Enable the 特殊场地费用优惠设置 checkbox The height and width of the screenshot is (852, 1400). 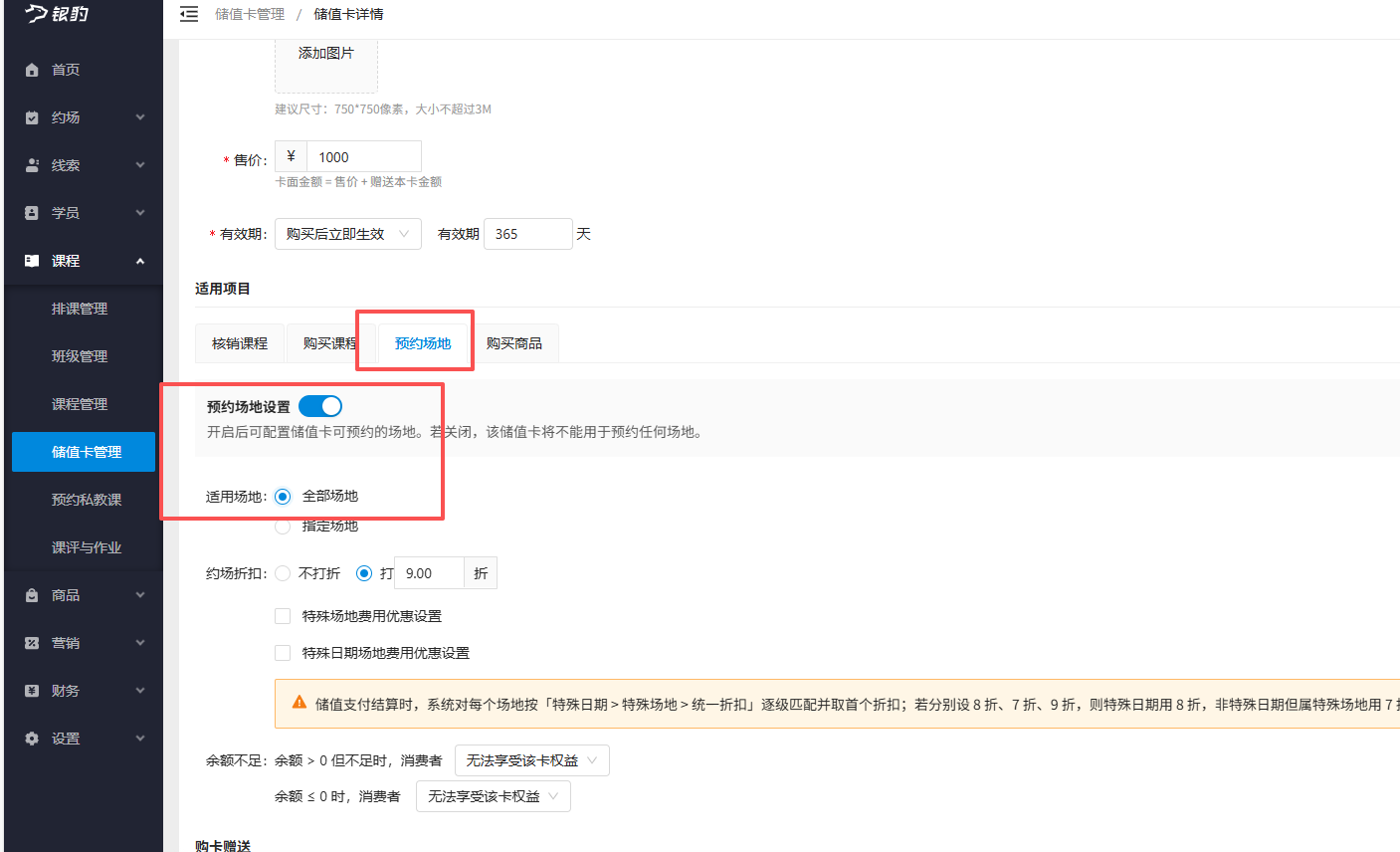[282, 615]
